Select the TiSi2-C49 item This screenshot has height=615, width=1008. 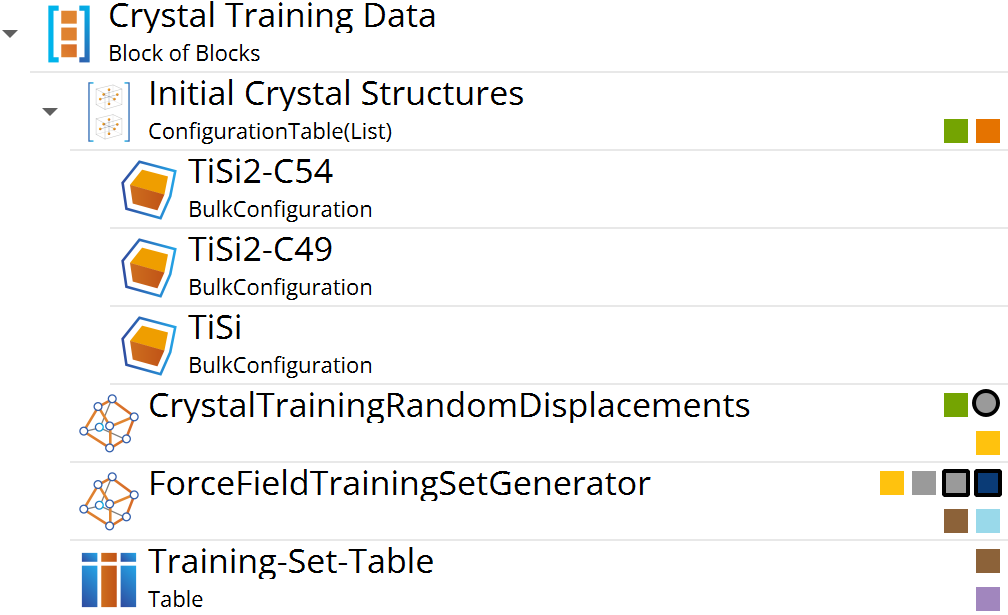pos(260,250)
